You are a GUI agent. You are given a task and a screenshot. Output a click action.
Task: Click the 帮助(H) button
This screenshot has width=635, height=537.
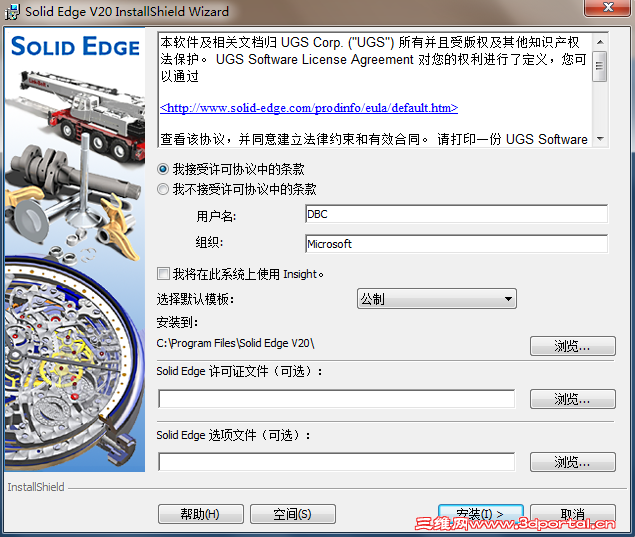(x=201, y=514)
